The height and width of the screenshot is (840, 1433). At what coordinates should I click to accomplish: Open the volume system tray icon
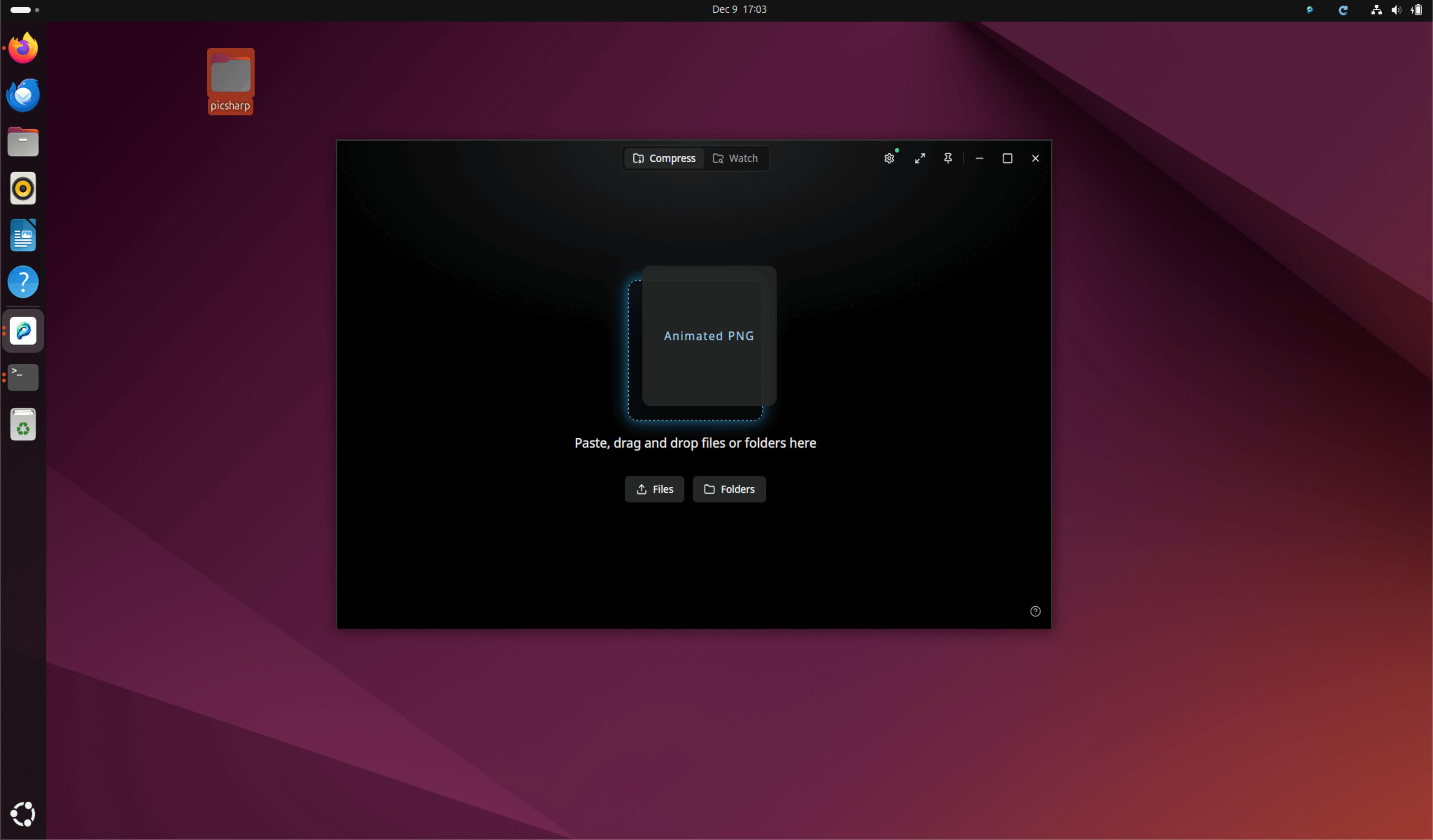pyautogui.click(x=1396, y=10)
